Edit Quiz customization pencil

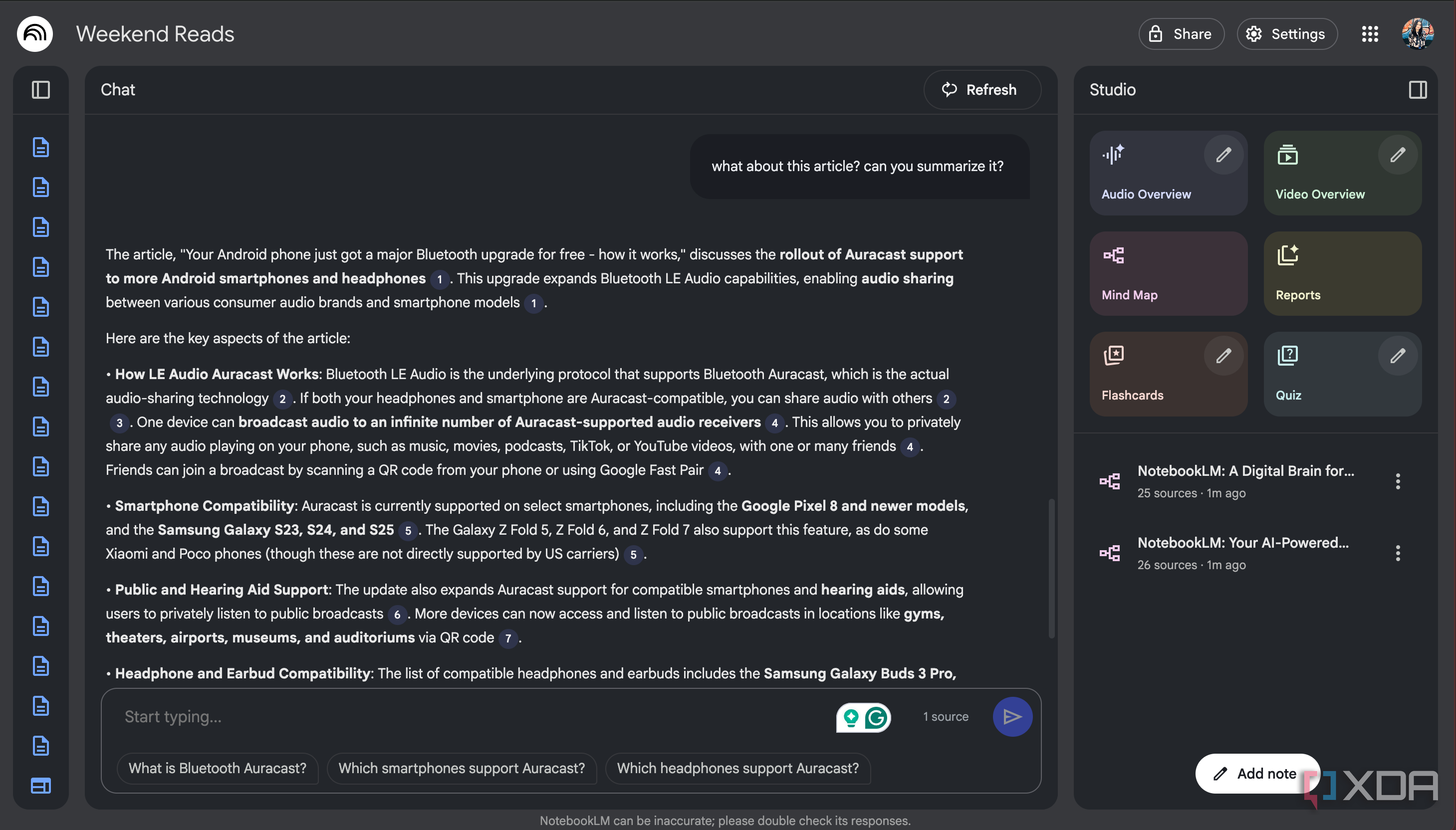coord(1397,356)
